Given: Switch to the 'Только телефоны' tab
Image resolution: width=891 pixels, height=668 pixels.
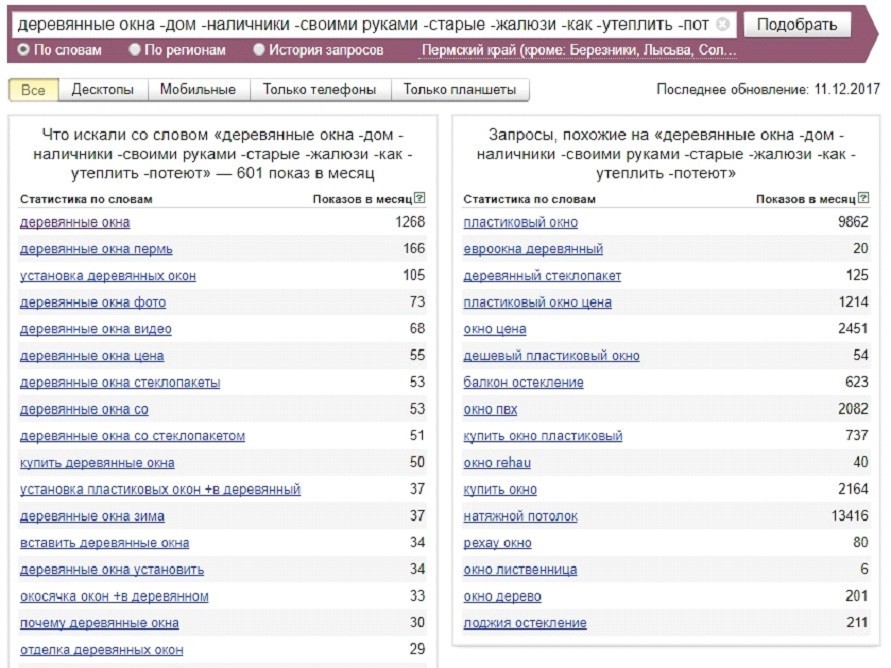Looking at the screenshot, I should pos(319,90).
